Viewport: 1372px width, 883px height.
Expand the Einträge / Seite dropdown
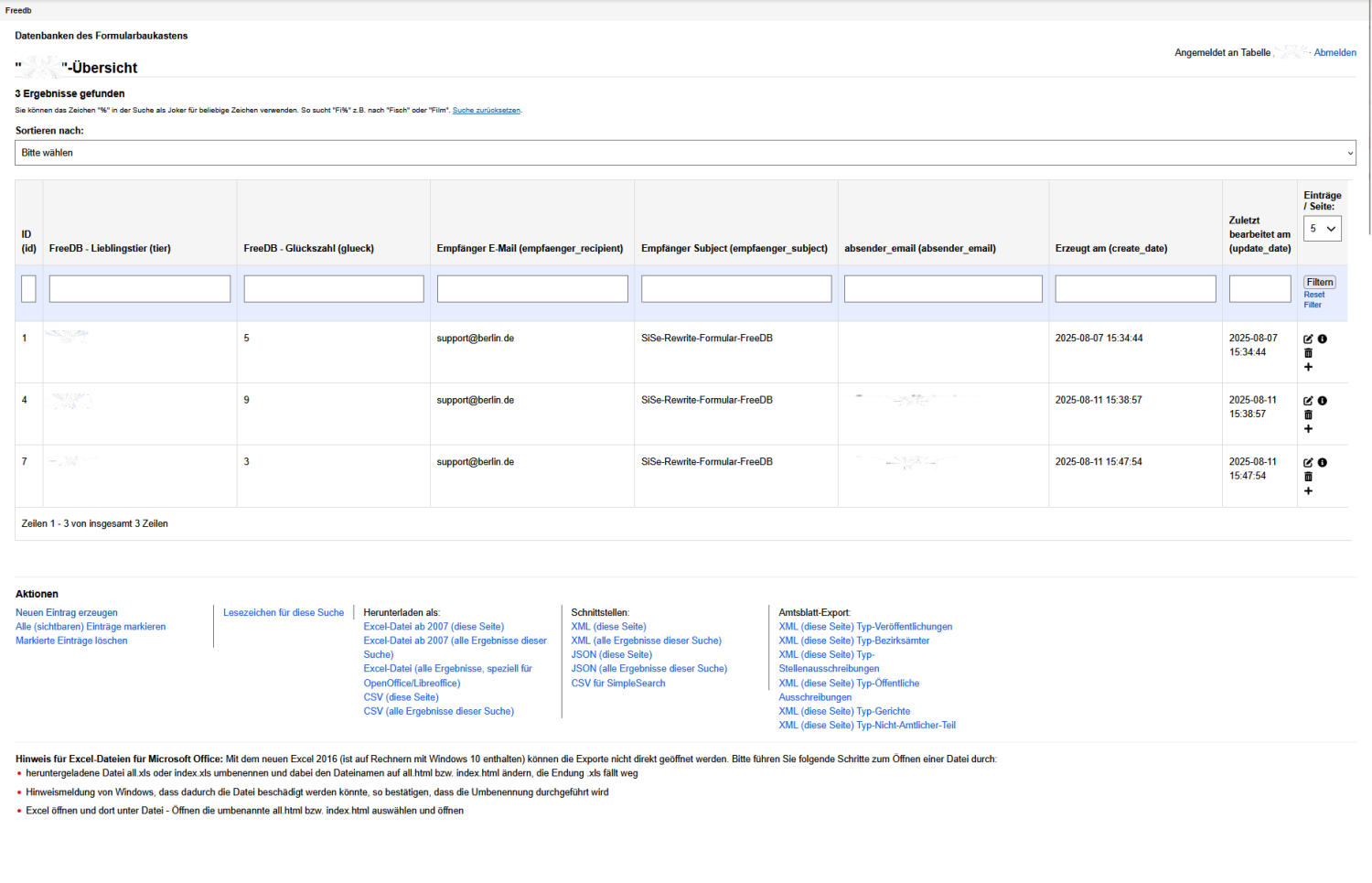coord(1322,229)
